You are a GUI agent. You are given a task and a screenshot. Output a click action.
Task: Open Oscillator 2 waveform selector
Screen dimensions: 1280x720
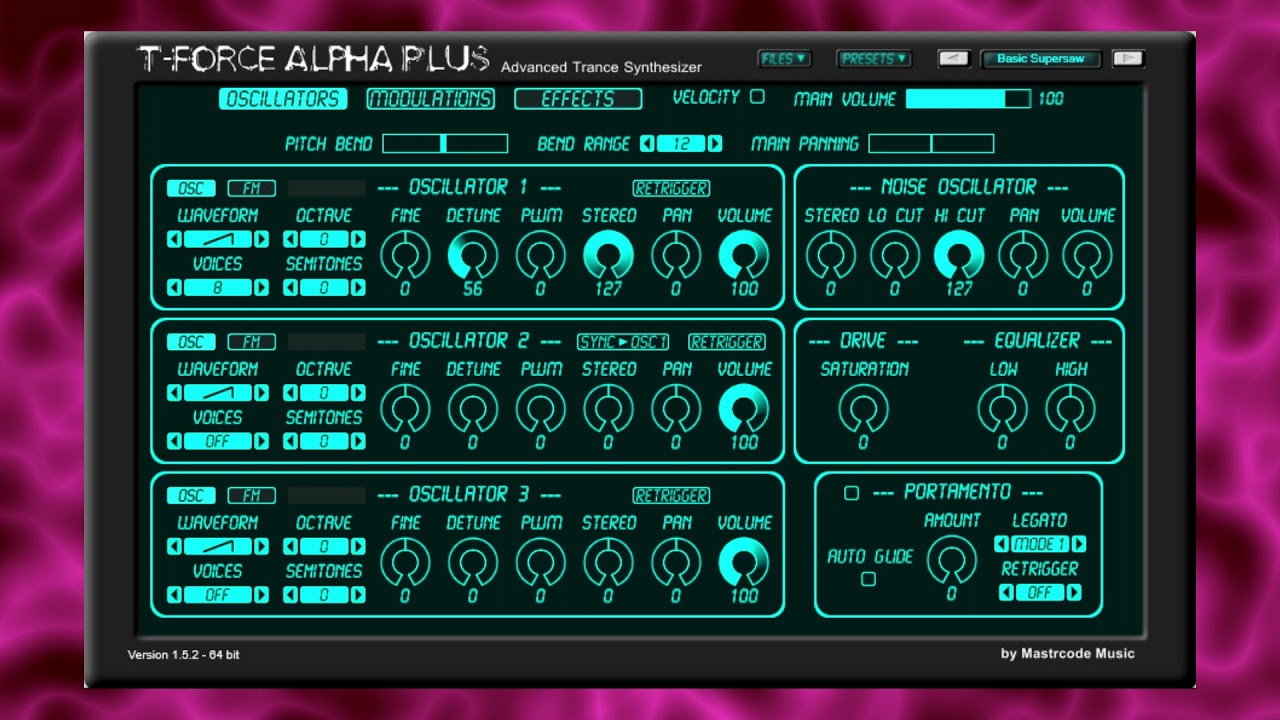click(218, 393)
